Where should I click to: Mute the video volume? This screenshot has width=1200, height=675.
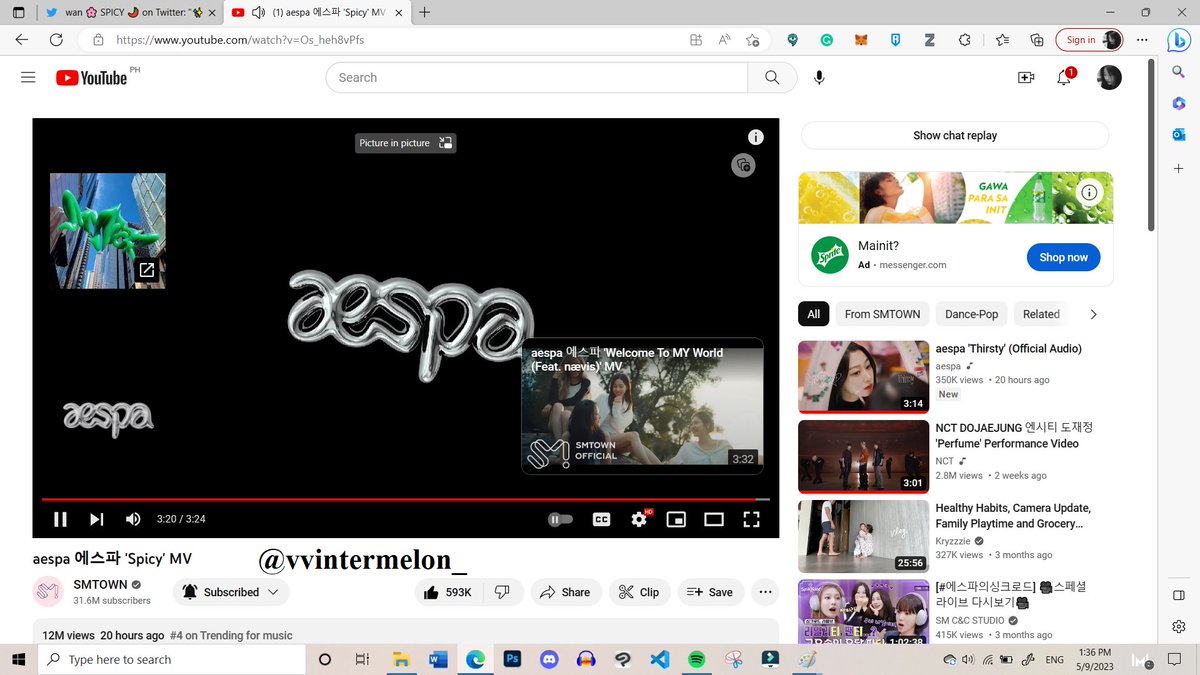(133, 519)
